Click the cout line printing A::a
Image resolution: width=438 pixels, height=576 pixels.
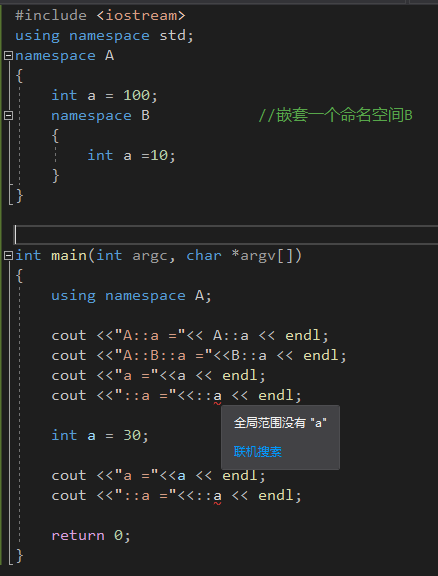190,335
